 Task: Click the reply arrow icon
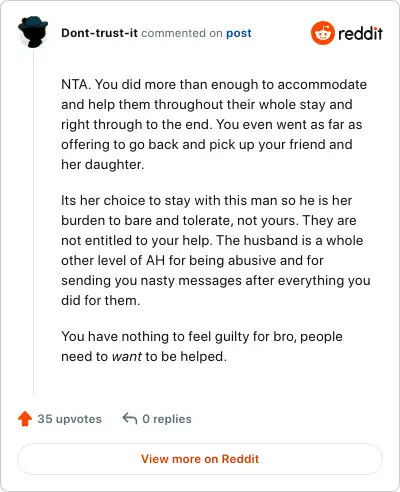pyautogui.click(x=130, y=419)
